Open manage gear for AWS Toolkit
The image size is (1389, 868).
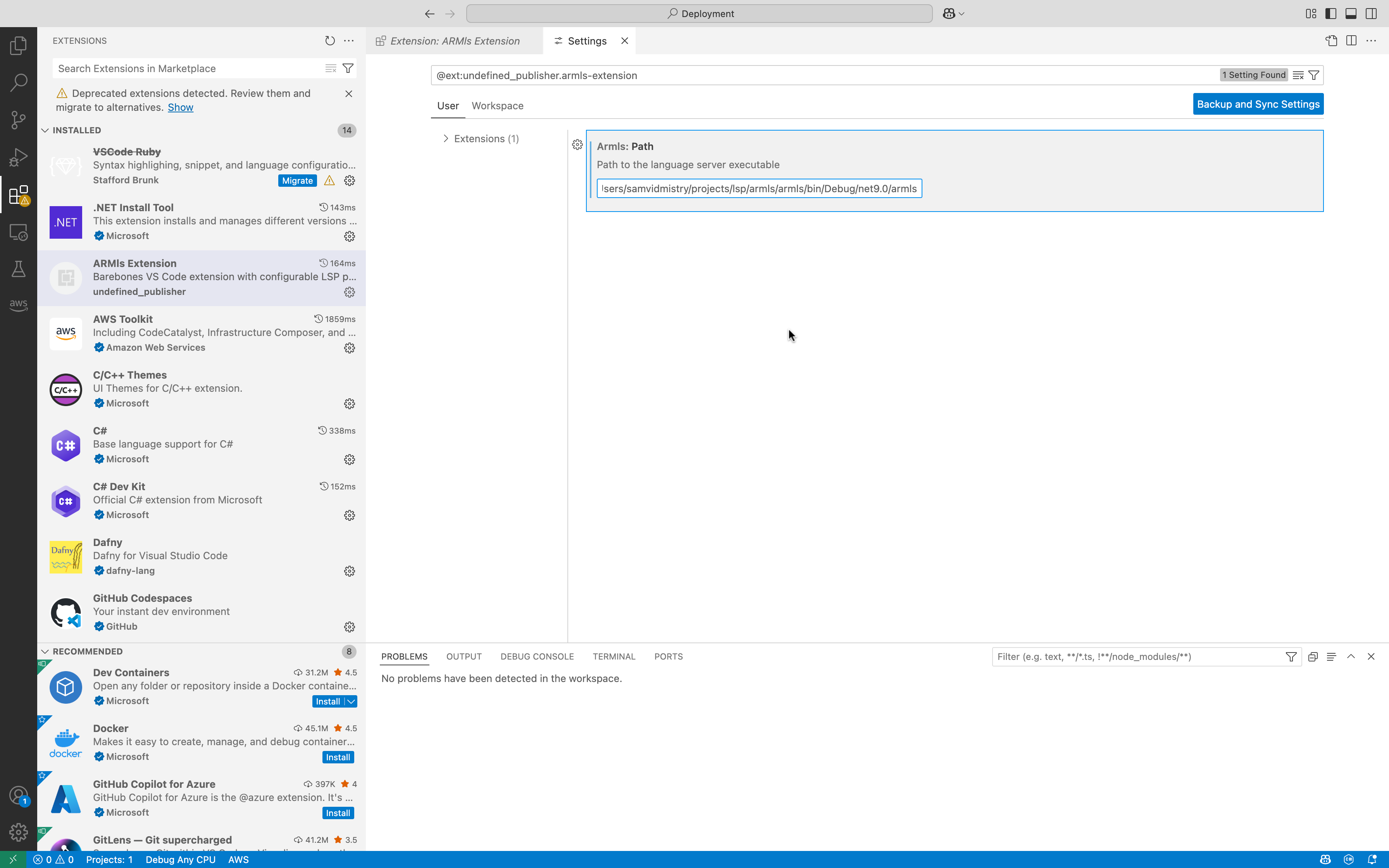point(350,348)
